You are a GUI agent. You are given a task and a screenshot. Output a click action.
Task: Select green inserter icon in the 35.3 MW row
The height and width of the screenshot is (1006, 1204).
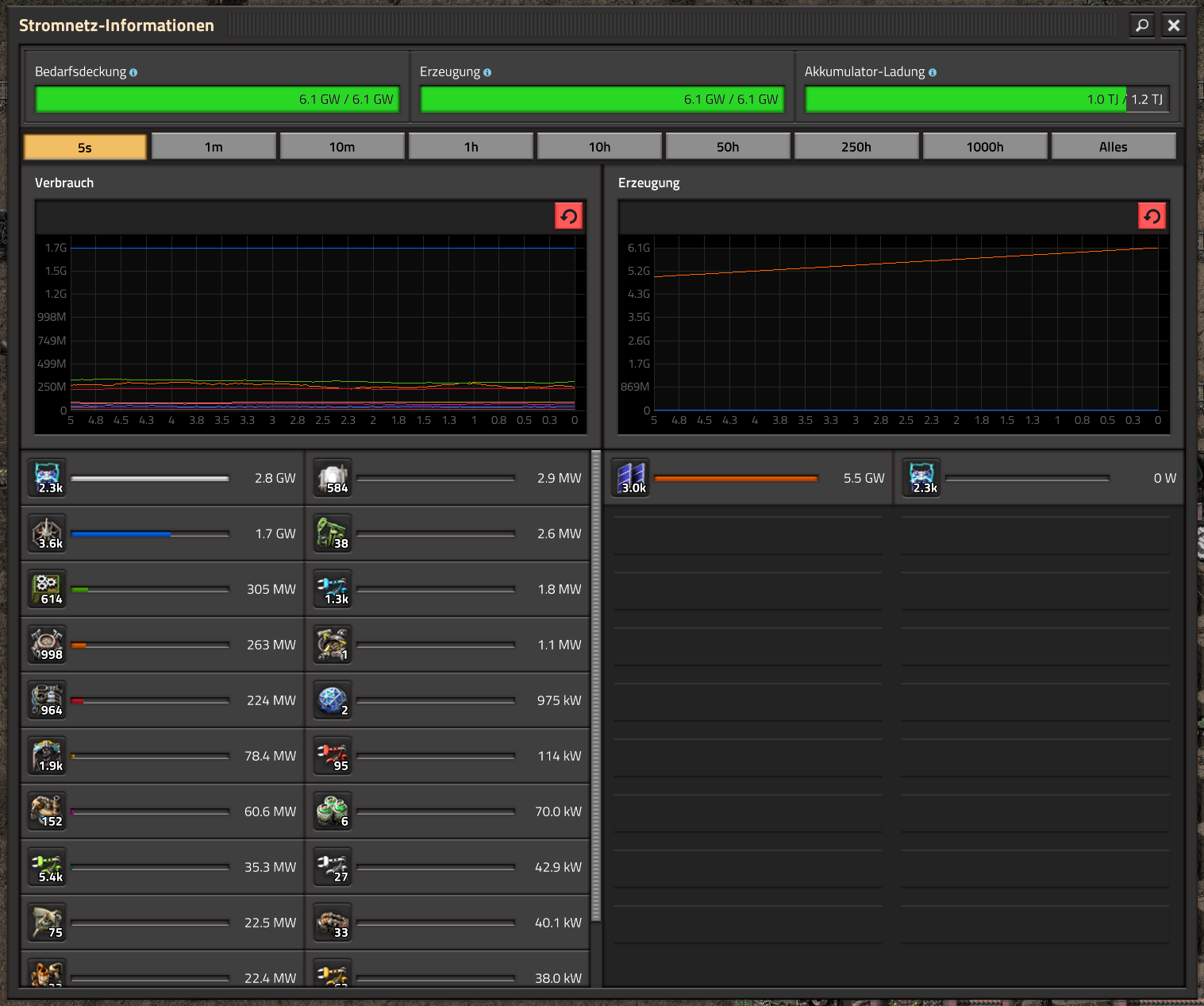click(48, 867)
